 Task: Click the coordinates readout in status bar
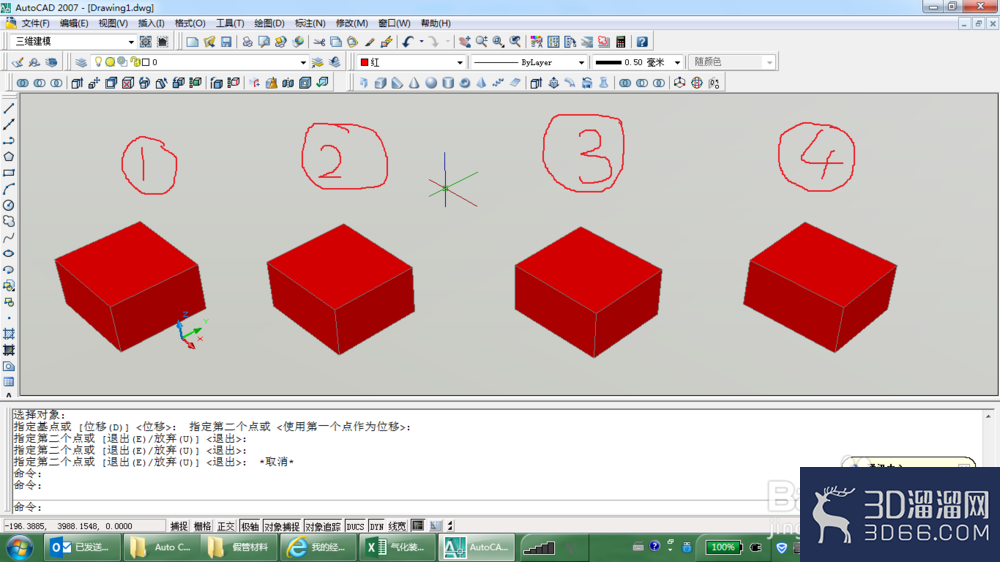(84, 526)
